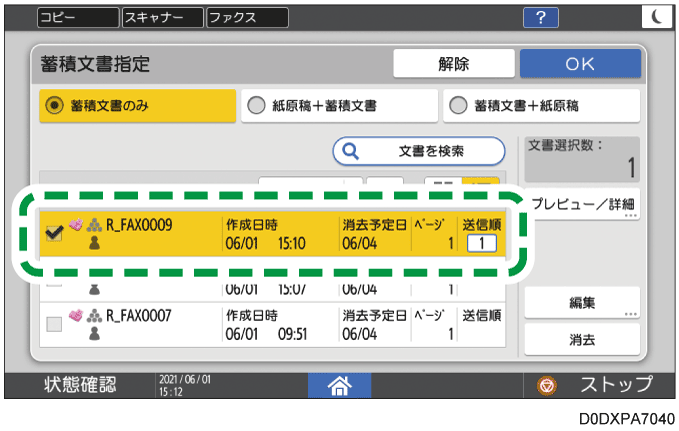Click the user icon under R_FAX0007
Screen dimensions: 679x431
click(94, 334)
